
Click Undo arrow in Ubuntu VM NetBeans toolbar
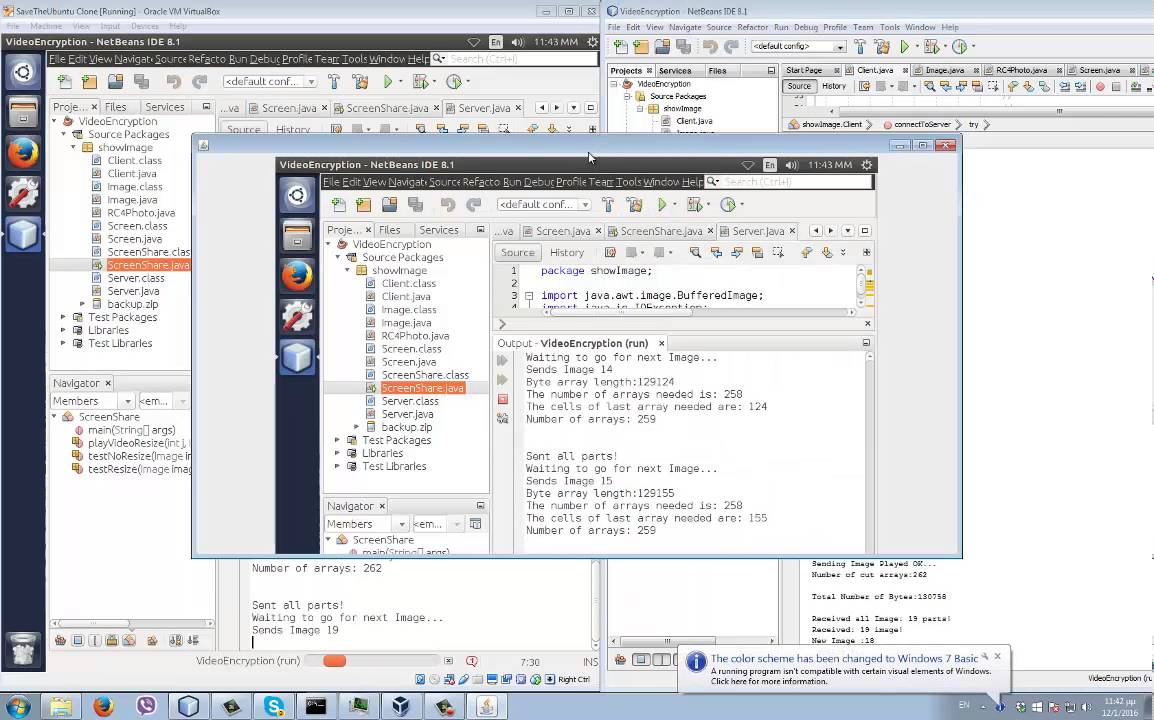click(x=174, y=82)
